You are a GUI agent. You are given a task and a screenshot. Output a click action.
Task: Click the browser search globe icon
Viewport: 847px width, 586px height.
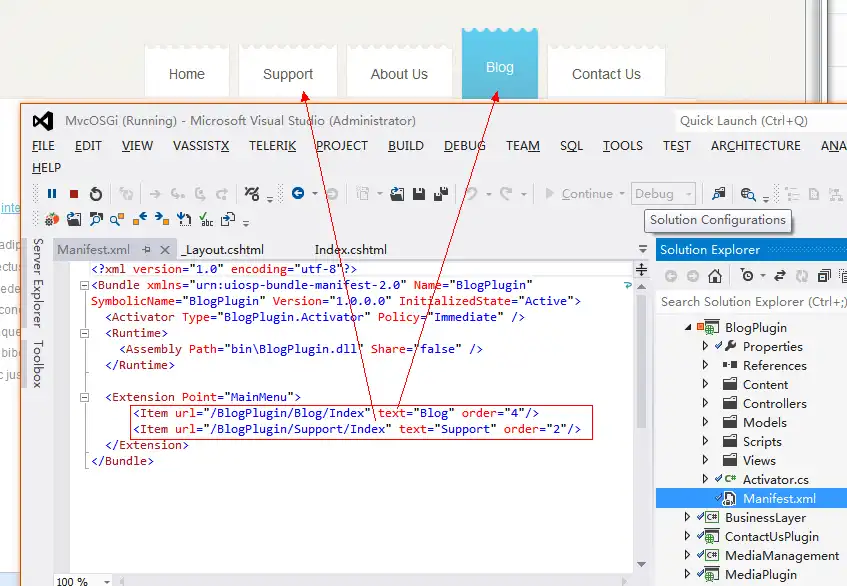748,194
